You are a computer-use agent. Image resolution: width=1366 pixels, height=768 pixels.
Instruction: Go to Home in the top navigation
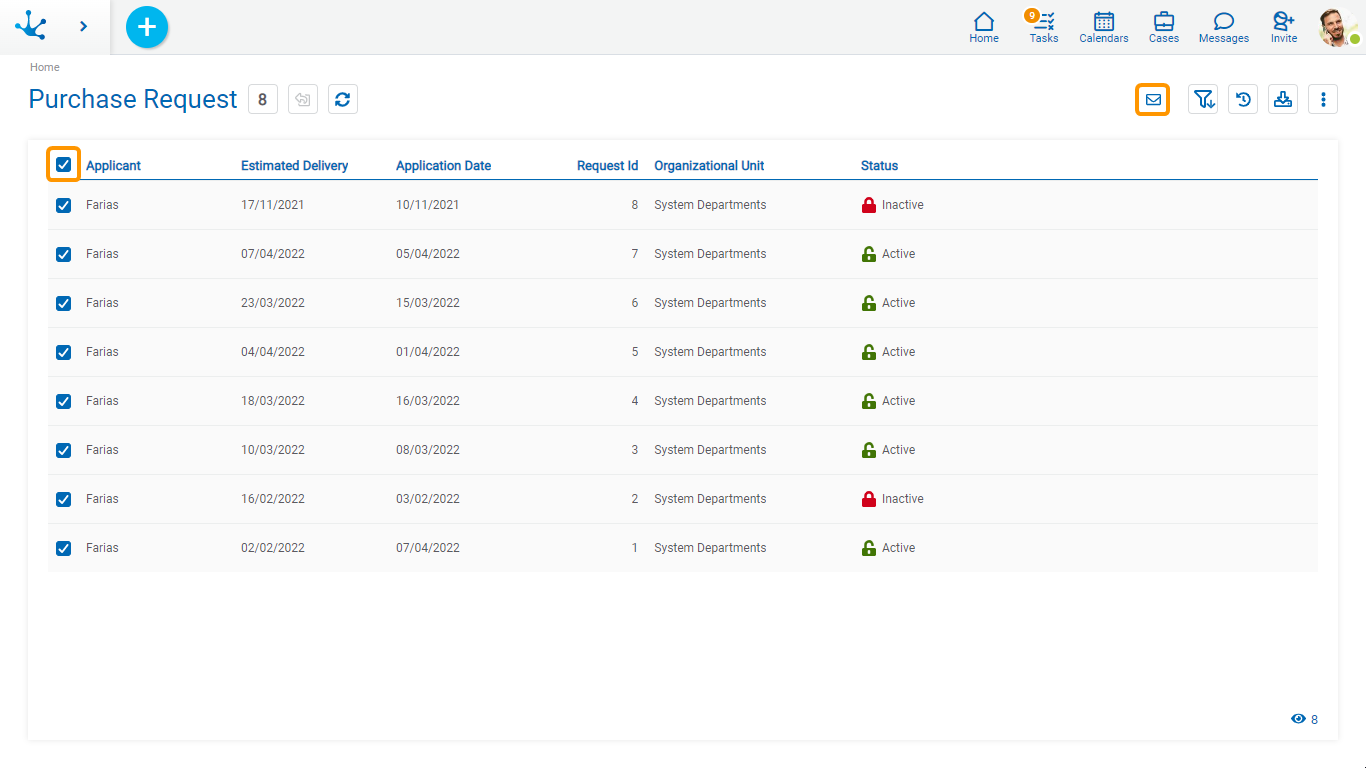[x=984, y=27]
